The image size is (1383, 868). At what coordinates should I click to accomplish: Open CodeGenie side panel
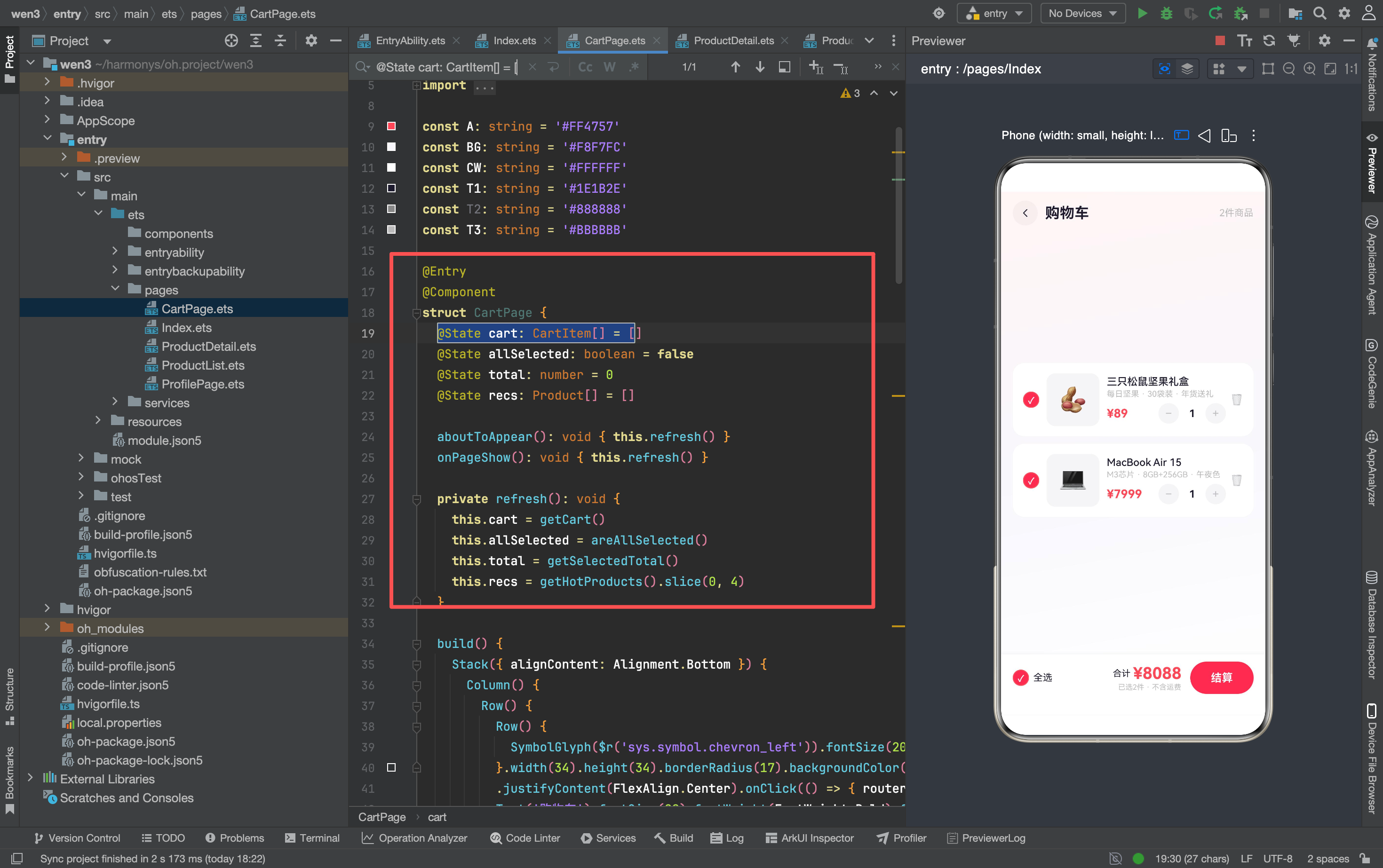pos(1372,373)
